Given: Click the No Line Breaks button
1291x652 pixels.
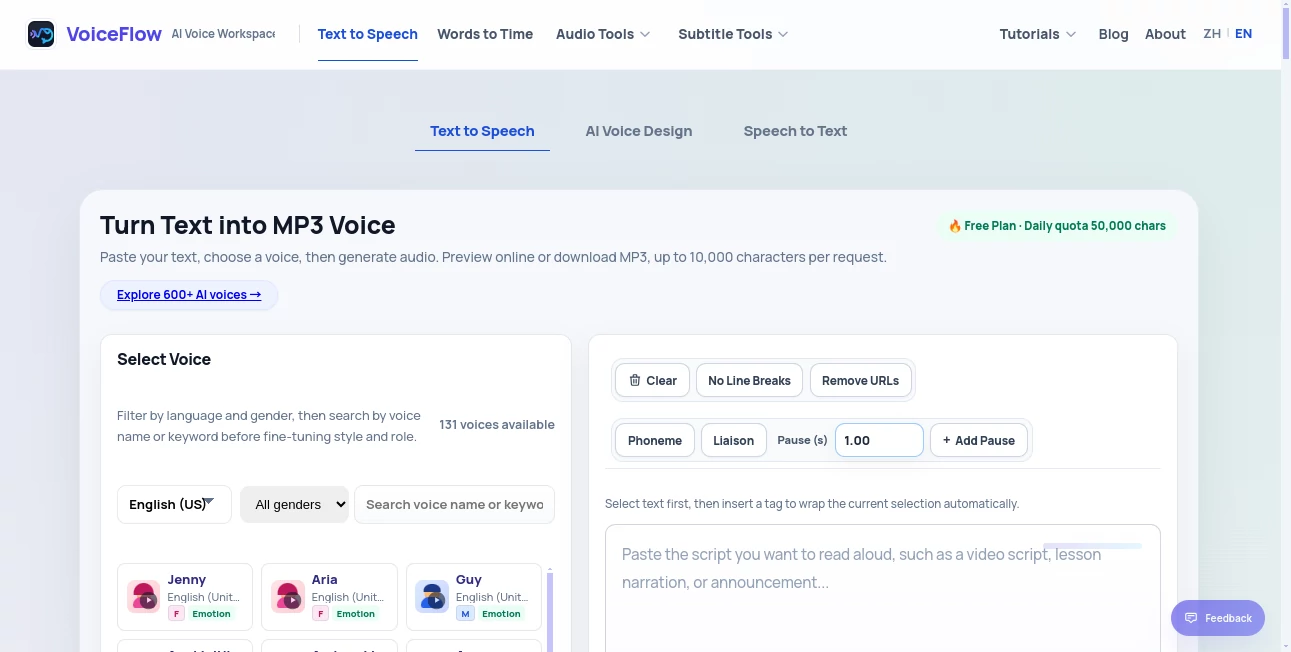Looking at the screenshot, I should point(749,380).
